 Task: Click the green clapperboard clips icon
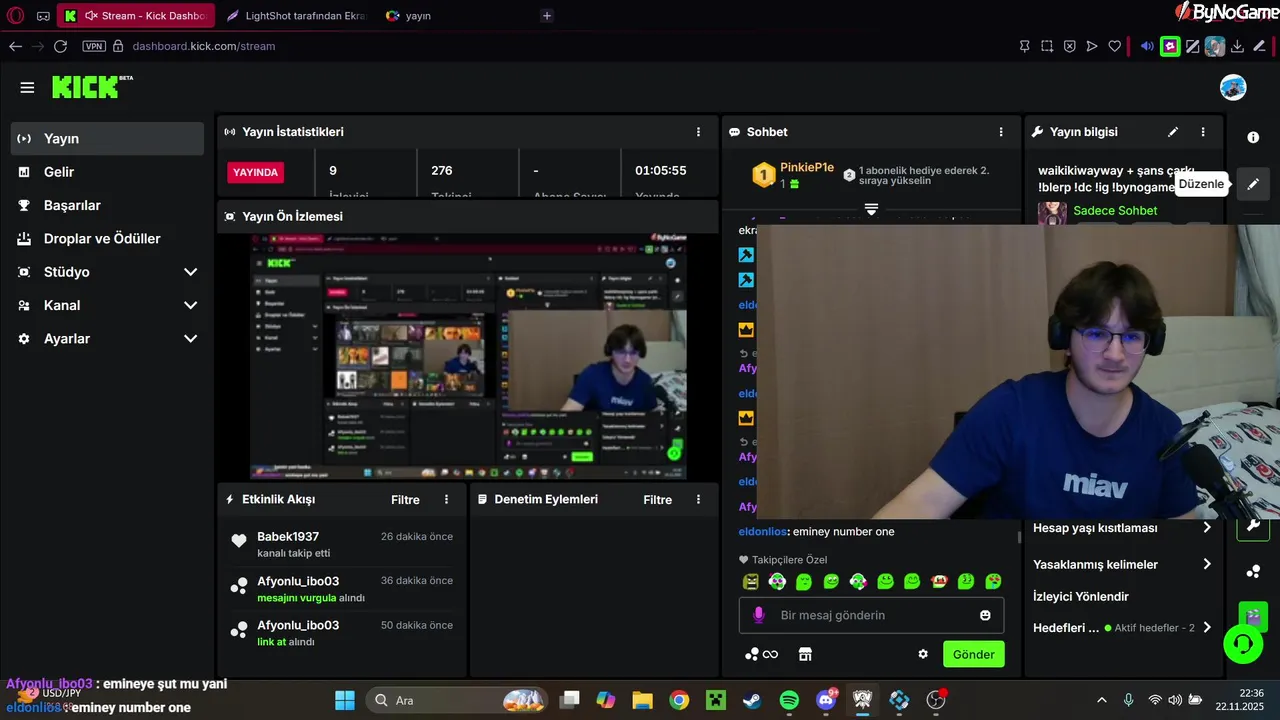(1253, 616)
